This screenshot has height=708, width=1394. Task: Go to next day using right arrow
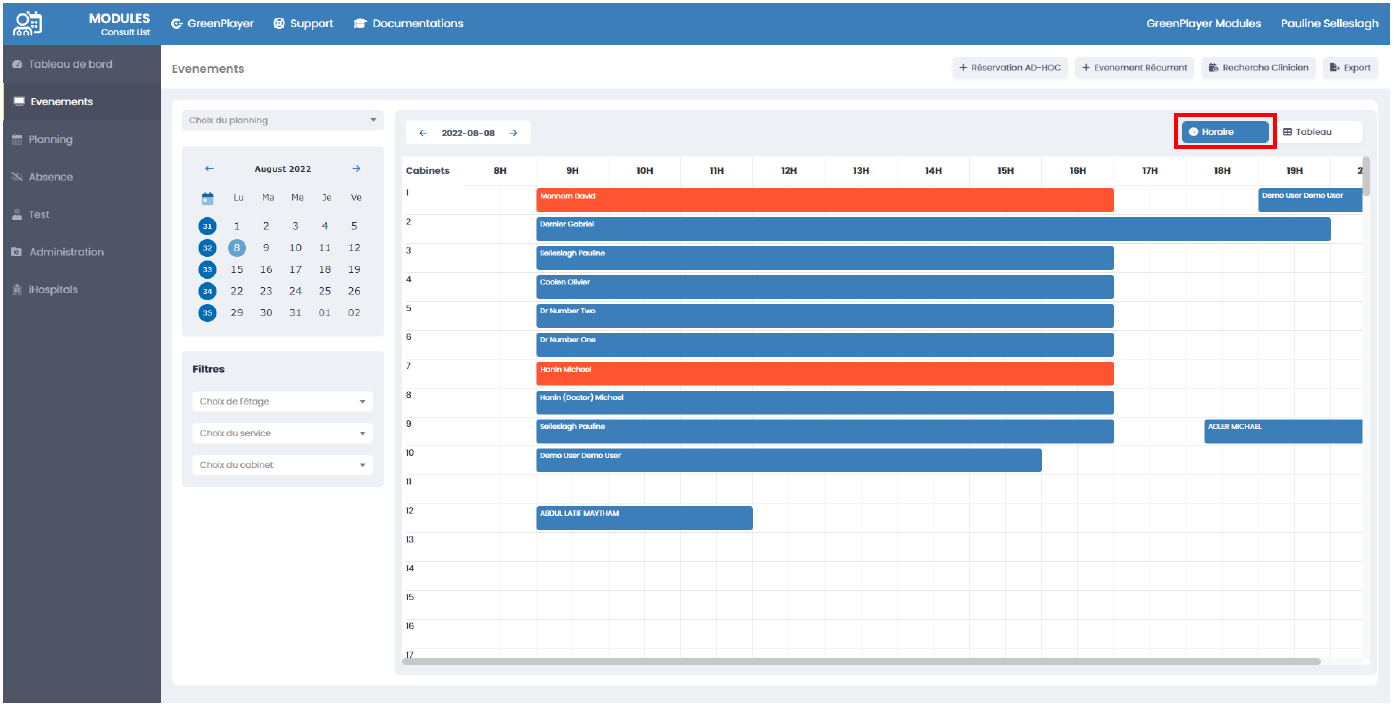pyautogui.click(x=513, y=133)
